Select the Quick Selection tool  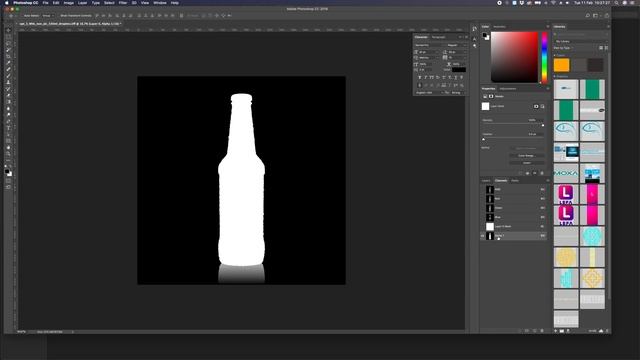tap(8, 50)
